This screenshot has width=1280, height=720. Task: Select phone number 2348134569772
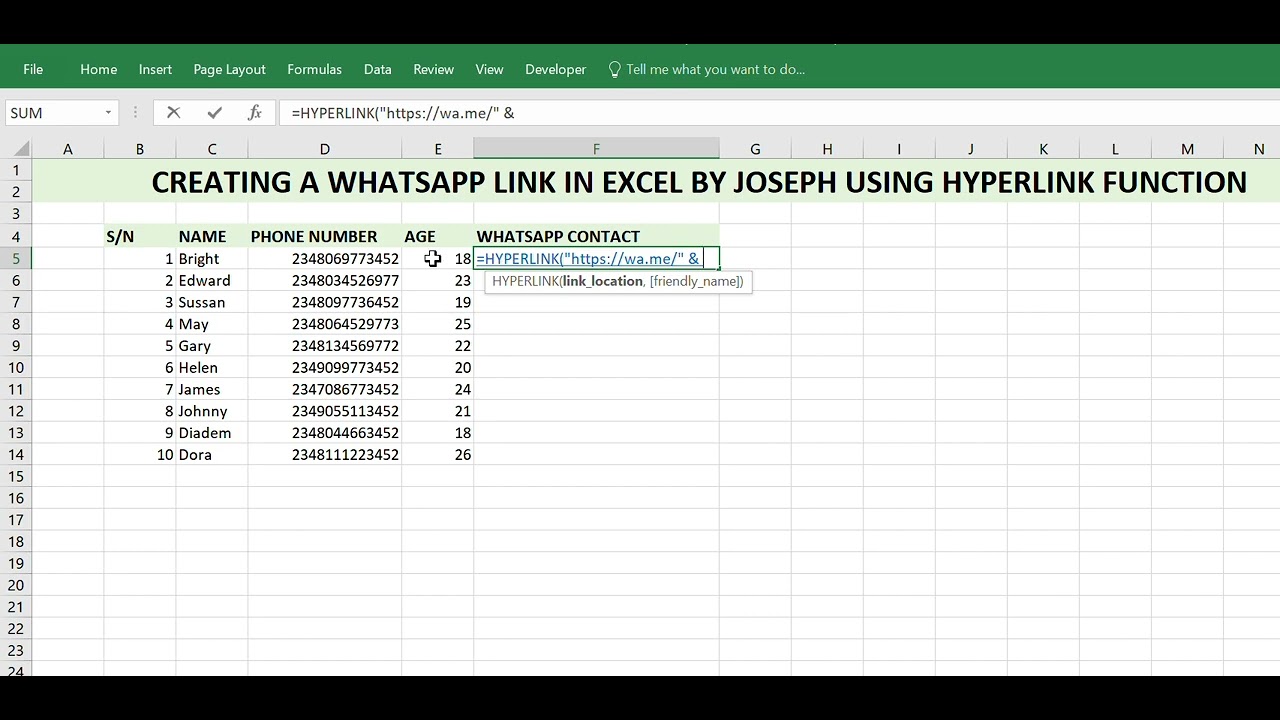point(324,346)
